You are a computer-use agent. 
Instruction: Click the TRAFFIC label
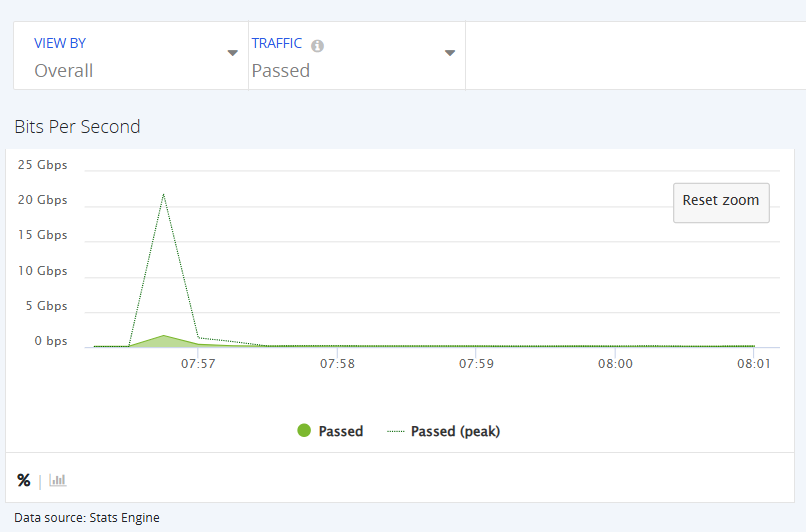point(277,43)
